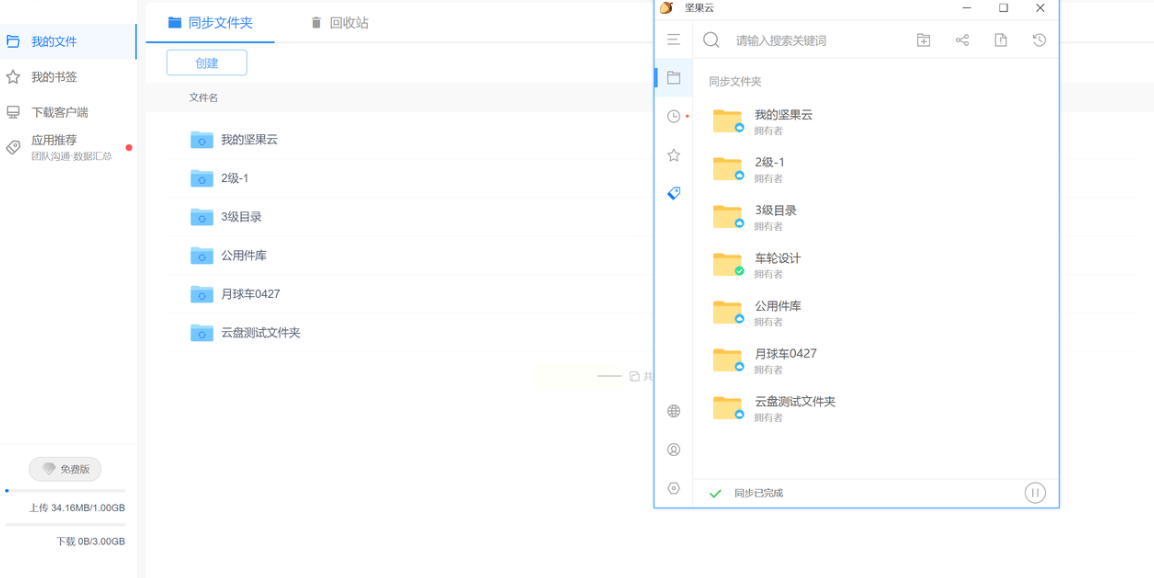1154x578 pixels.
Task: Open 公用件库 folder name in client list
Action: click(778, 306)
